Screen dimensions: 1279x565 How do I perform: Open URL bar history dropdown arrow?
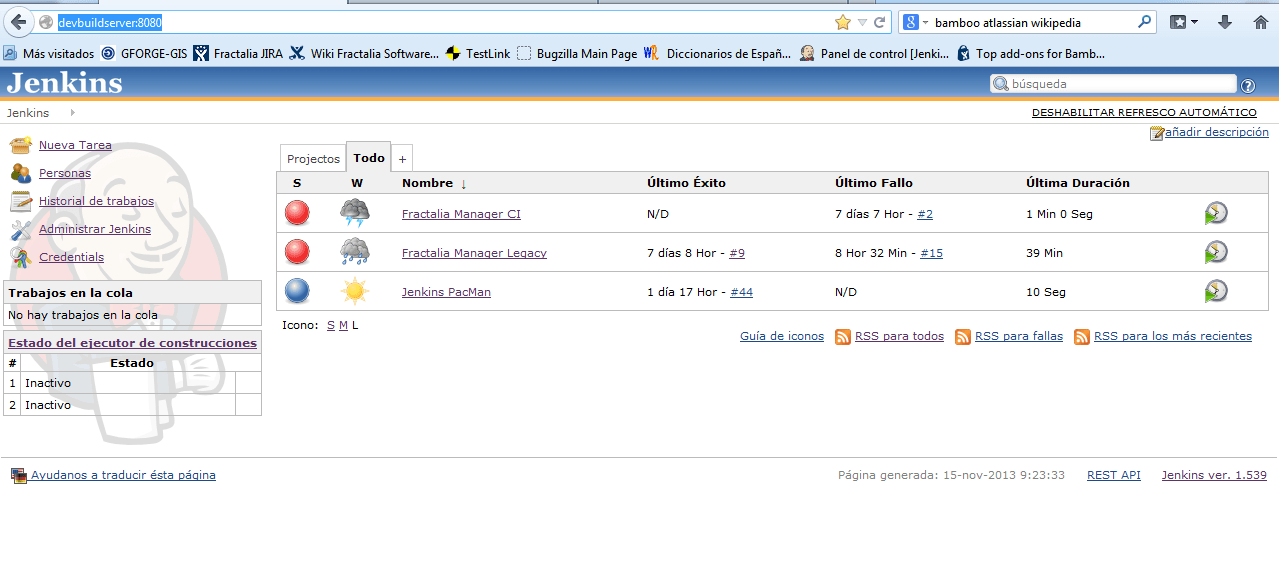[x=862, y=22]
